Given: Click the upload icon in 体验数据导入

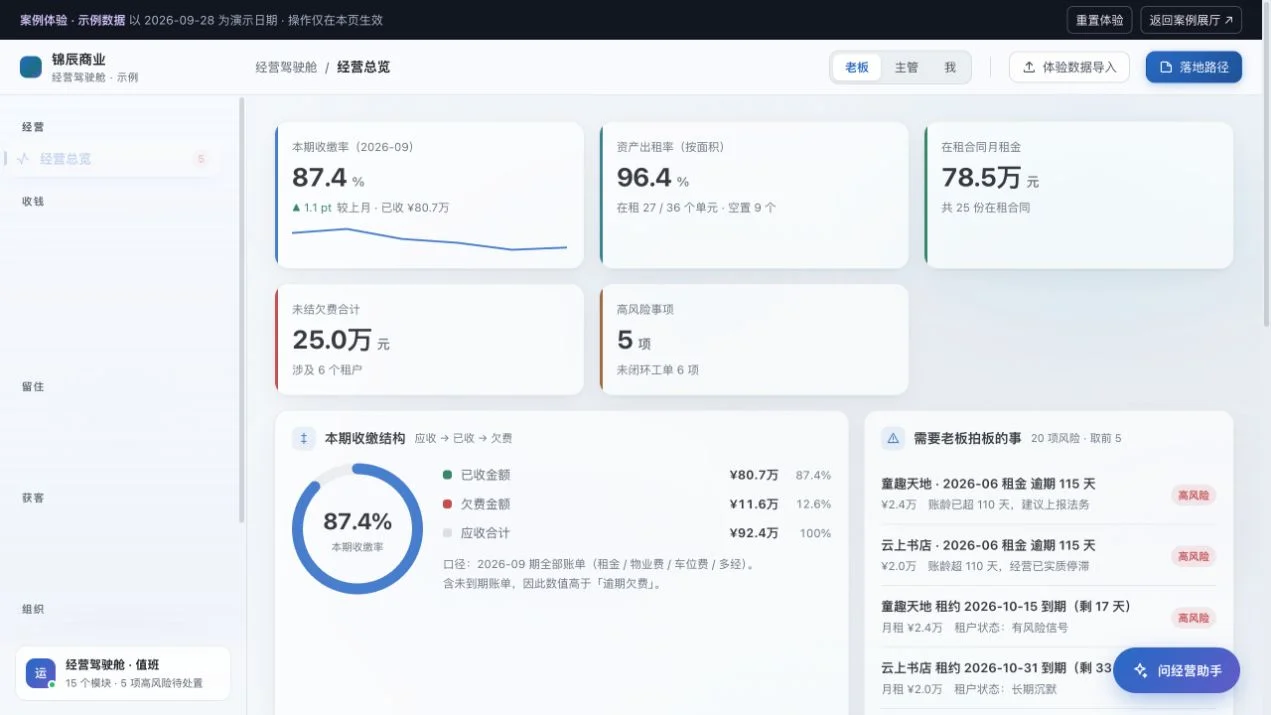Looking at the screenshot, I should point(1029,67).
